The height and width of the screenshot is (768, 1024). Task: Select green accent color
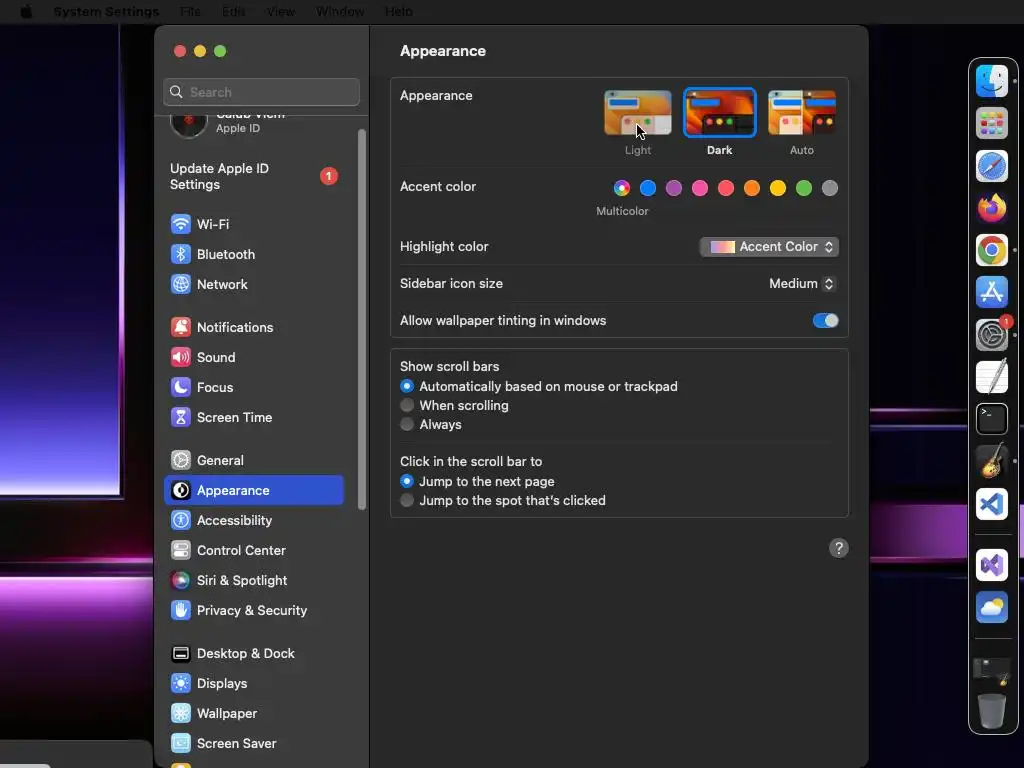coord(804,188)
